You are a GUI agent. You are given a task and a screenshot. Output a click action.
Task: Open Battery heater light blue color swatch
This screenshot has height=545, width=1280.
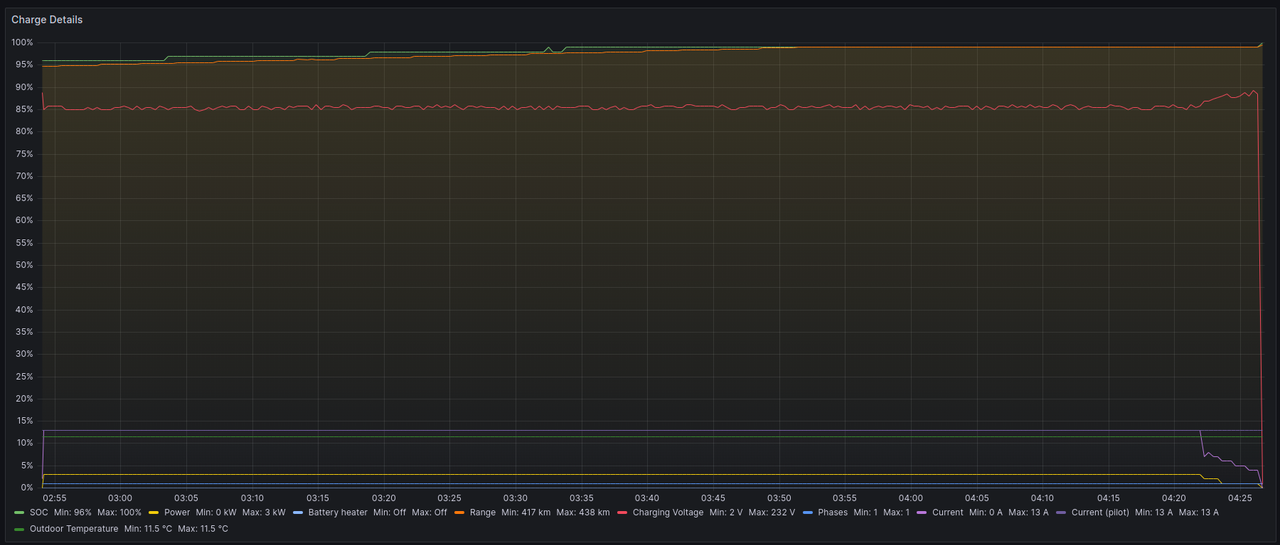[298, 512]
